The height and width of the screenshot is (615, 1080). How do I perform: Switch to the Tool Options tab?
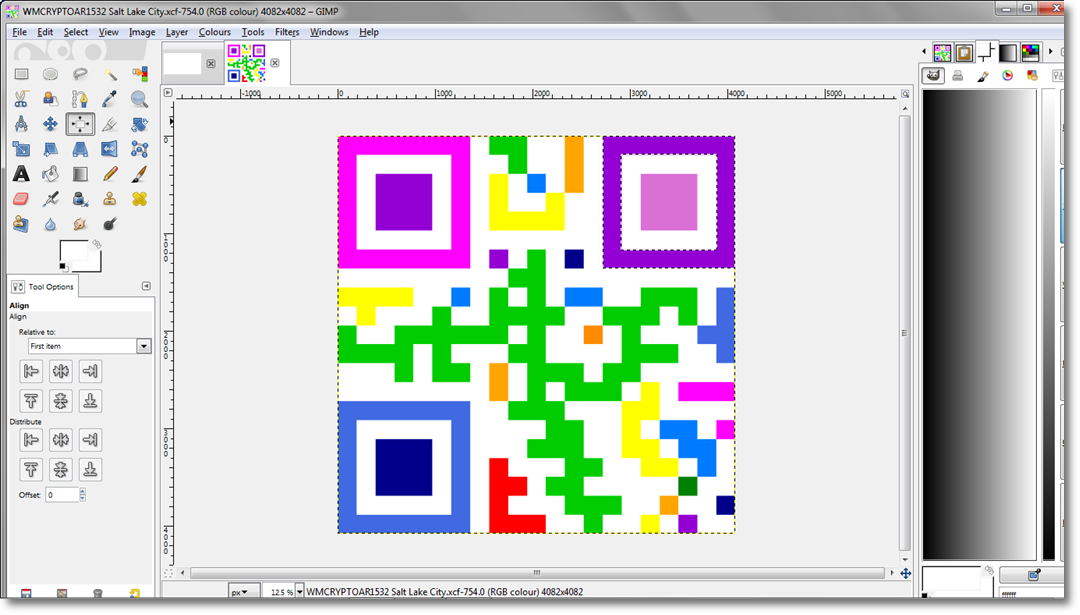pyautogui.click(x=43, y=286)
